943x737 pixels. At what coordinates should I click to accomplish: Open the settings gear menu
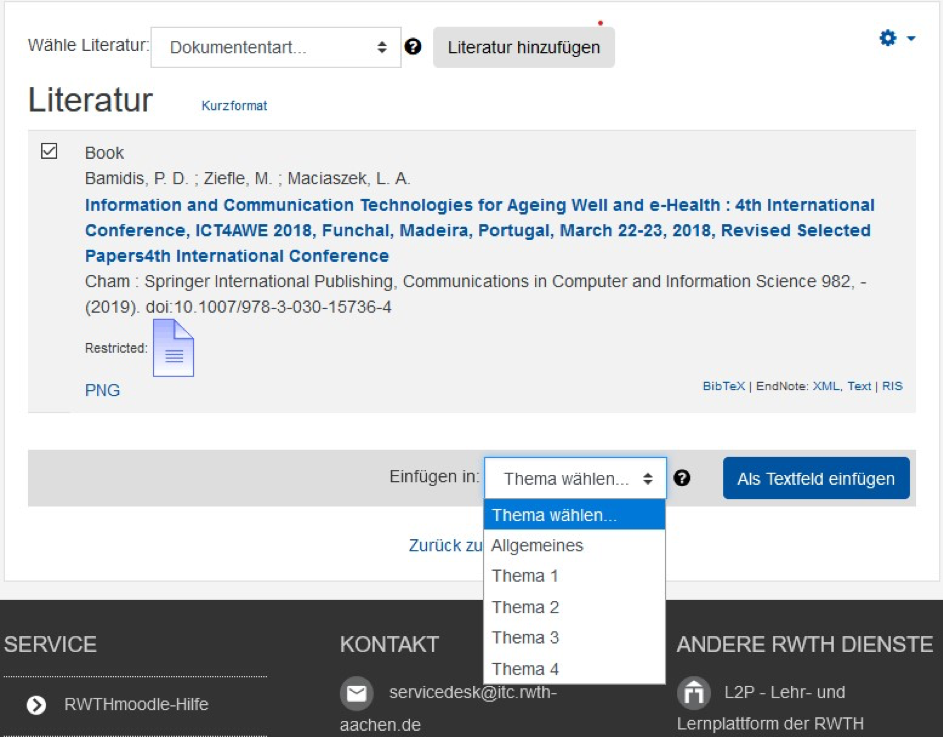coord(886,37)
